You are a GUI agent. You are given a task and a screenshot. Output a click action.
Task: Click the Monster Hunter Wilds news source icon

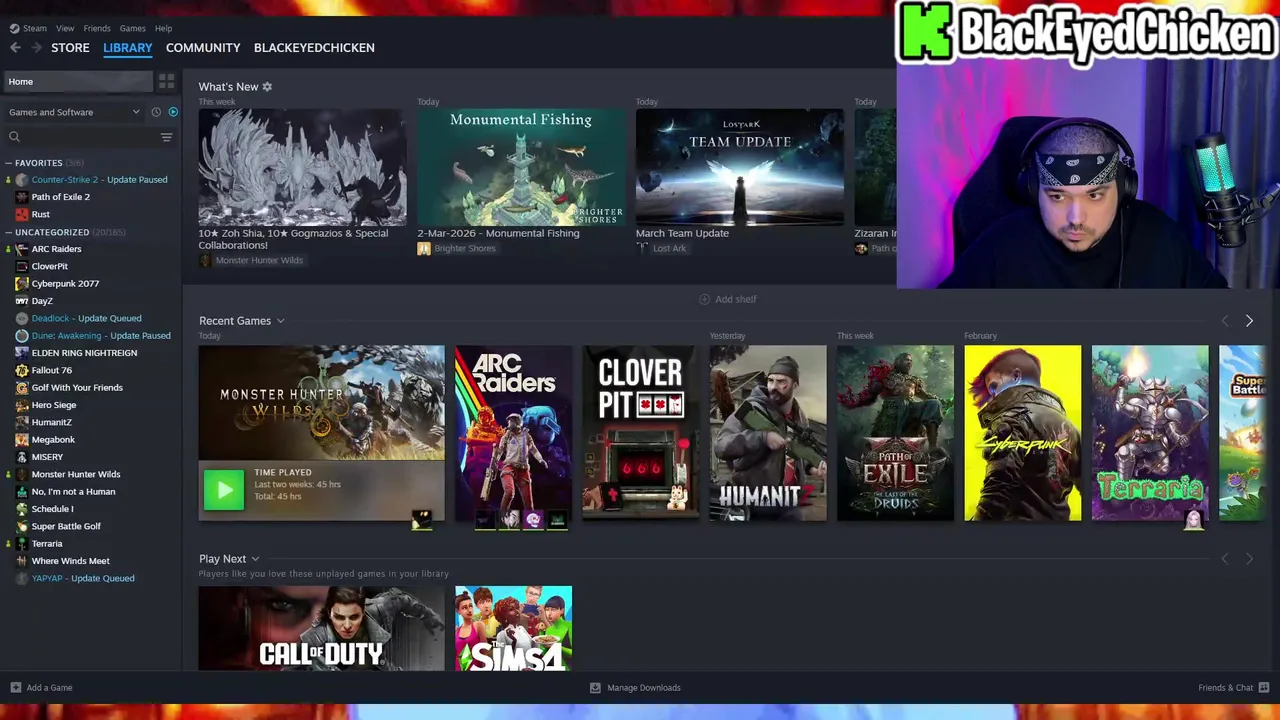(x=205, y=261)
